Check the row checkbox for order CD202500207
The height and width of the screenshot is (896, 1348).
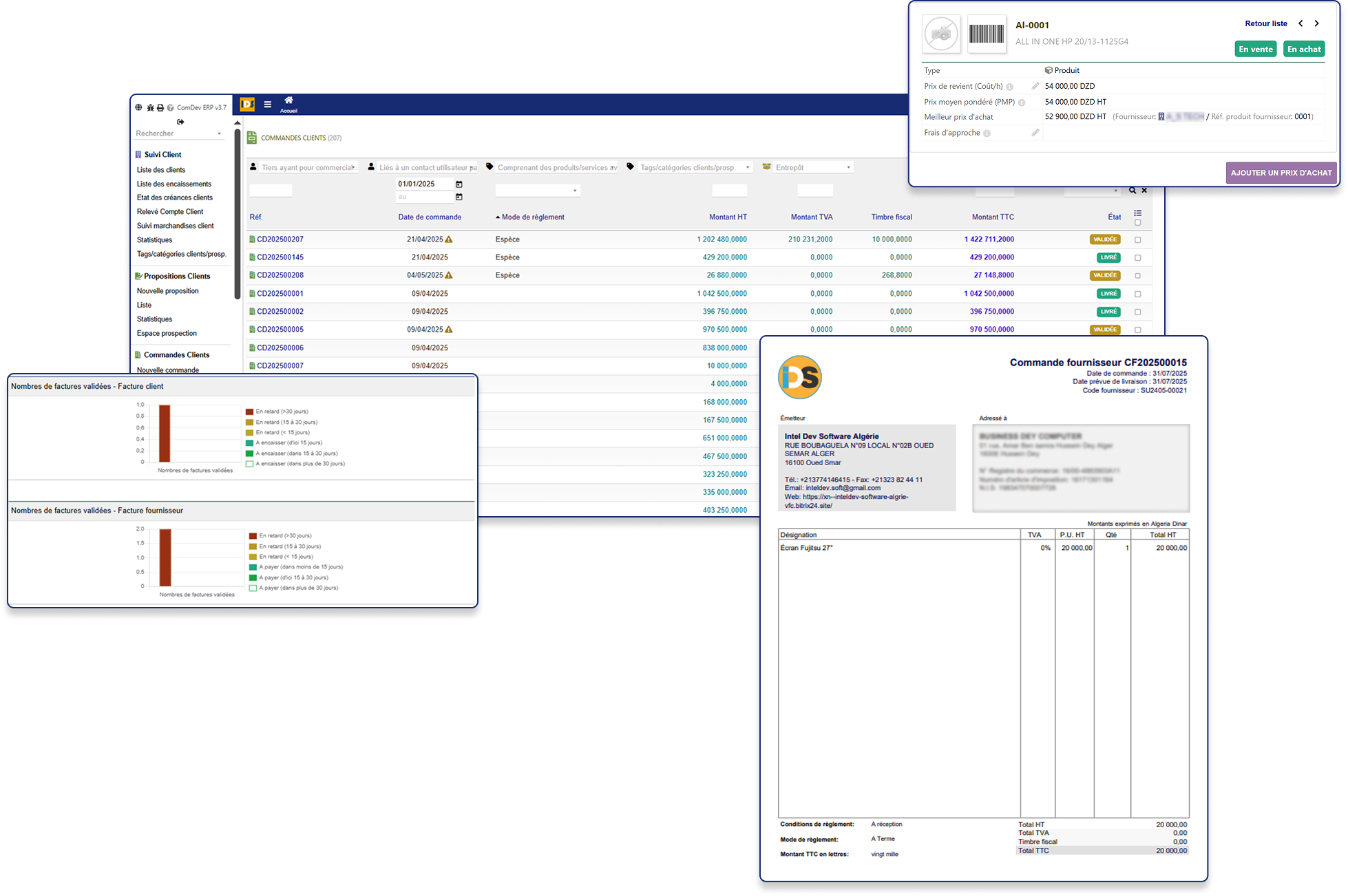1138,239
